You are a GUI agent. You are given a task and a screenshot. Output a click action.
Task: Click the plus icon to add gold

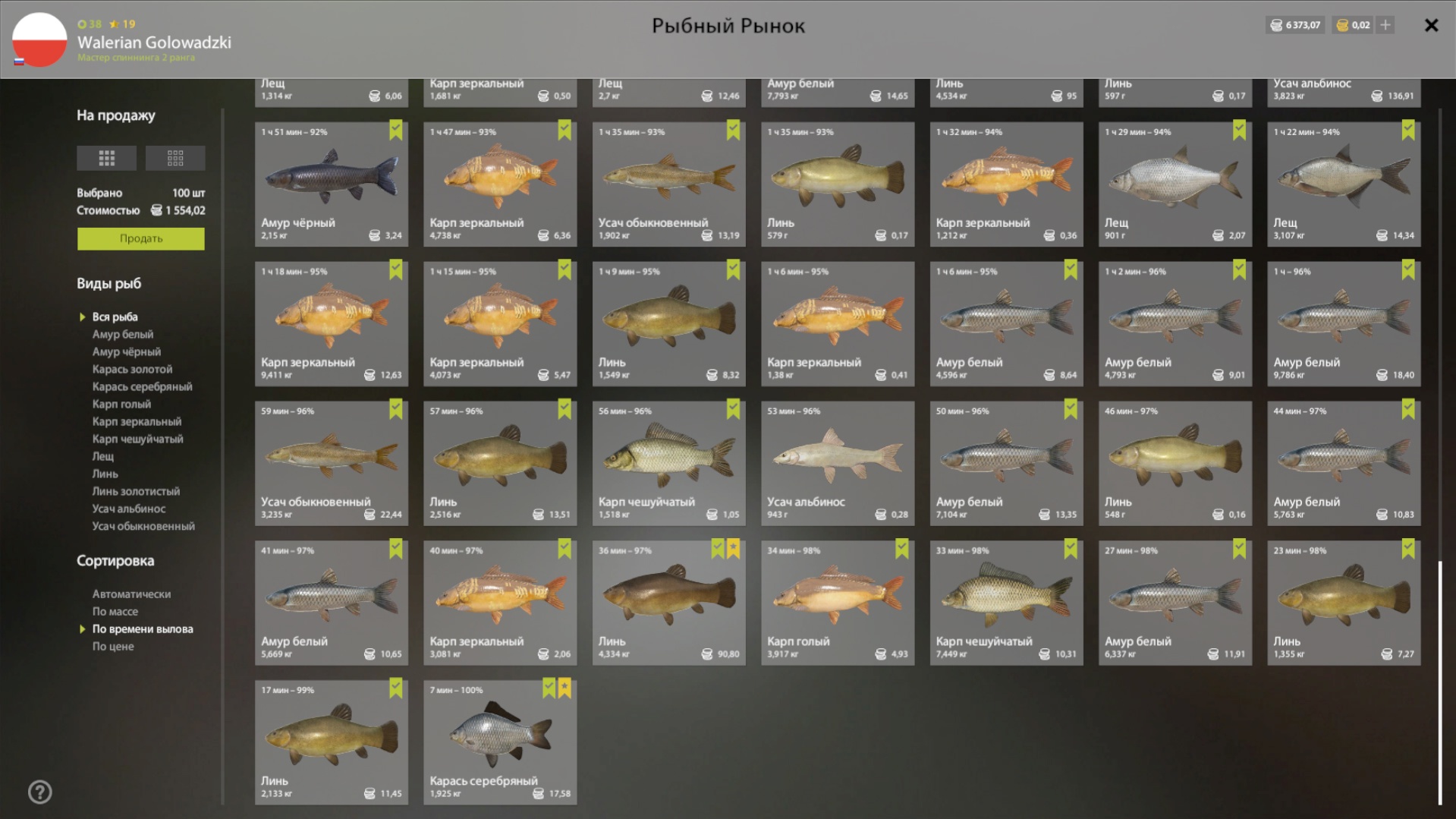[x=1385, y=25]
